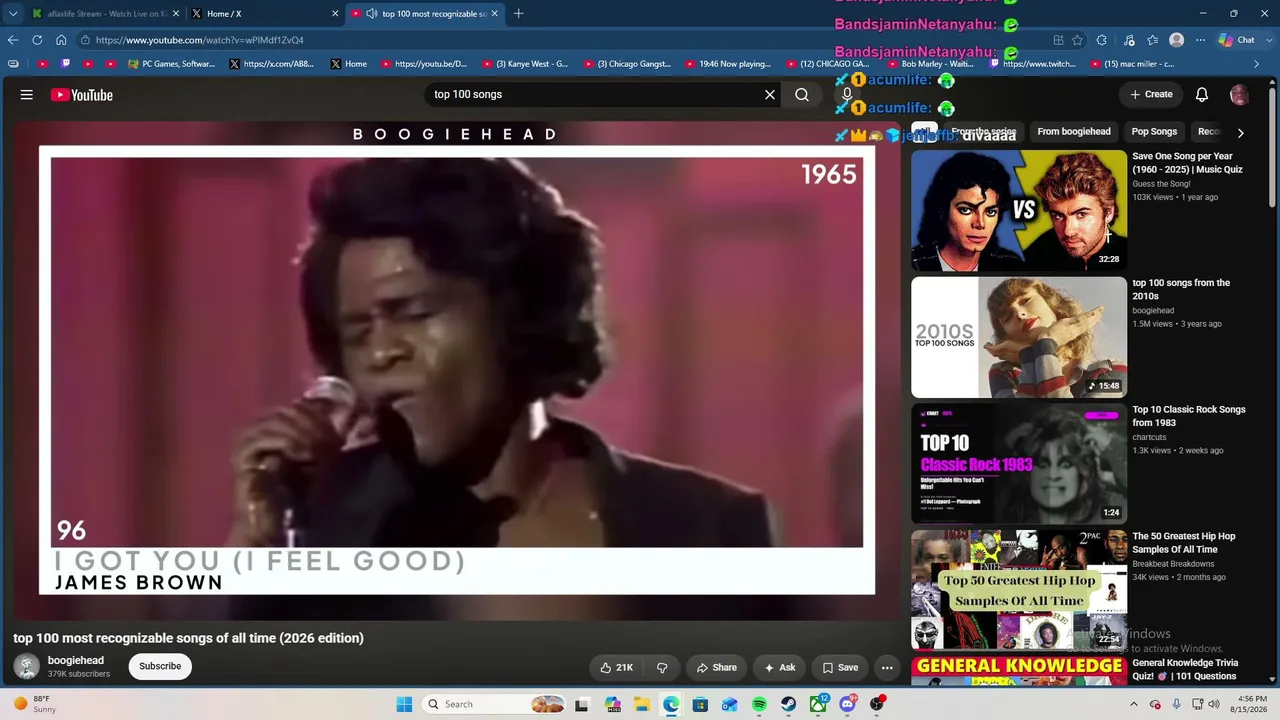Clear the search box with the X icon

point(770,94)
